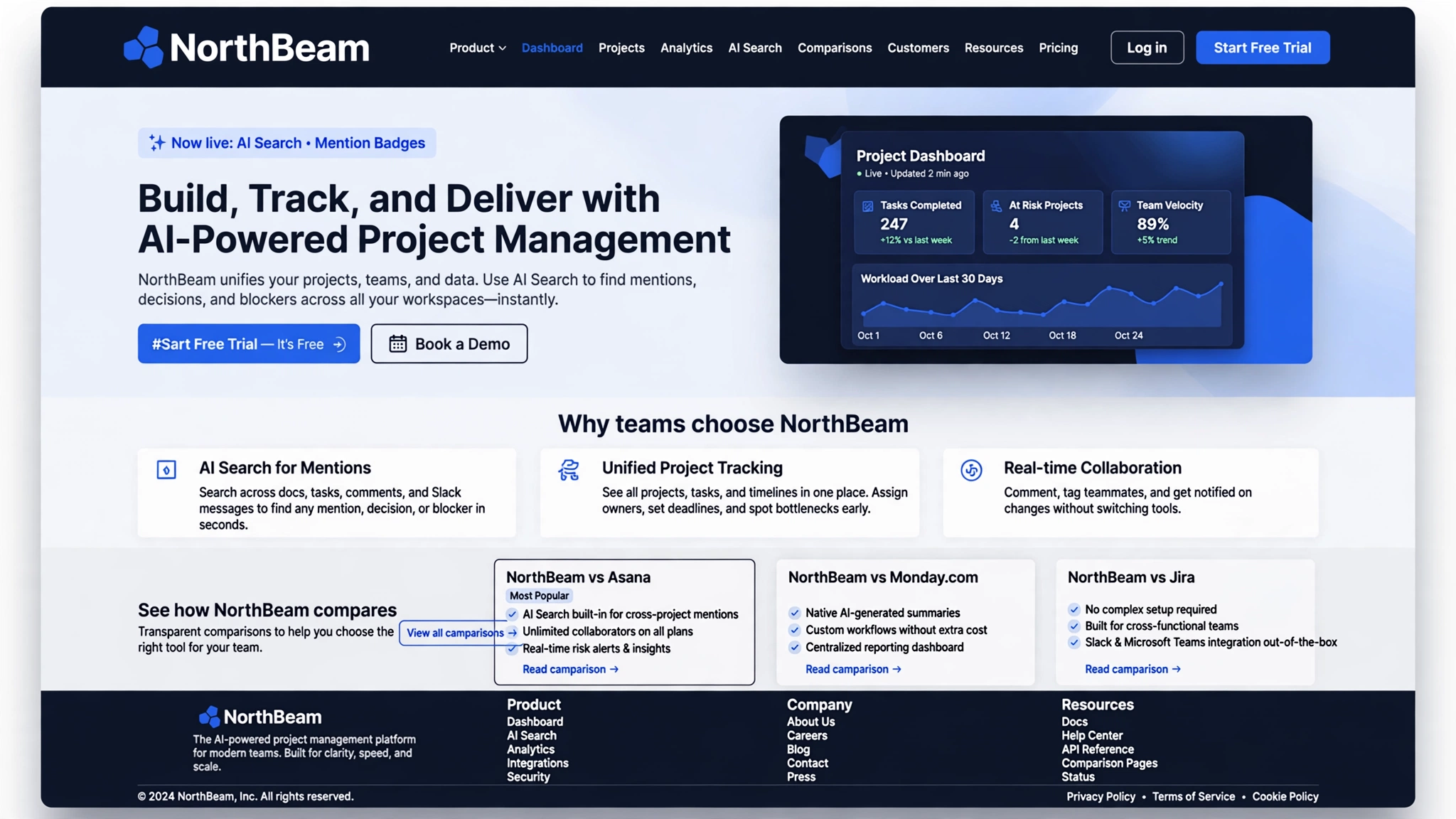Open Analytics in the top navigation
Viewport: 1456px width, 819px height.
[686, 48]
